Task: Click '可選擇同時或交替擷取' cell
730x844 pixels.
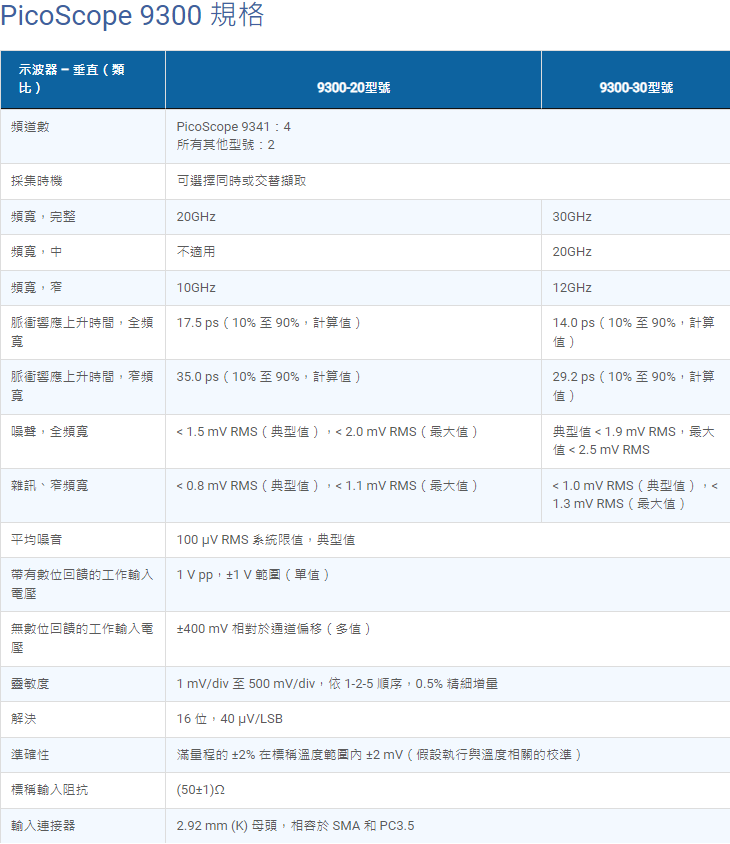Action: coord(241,181)
